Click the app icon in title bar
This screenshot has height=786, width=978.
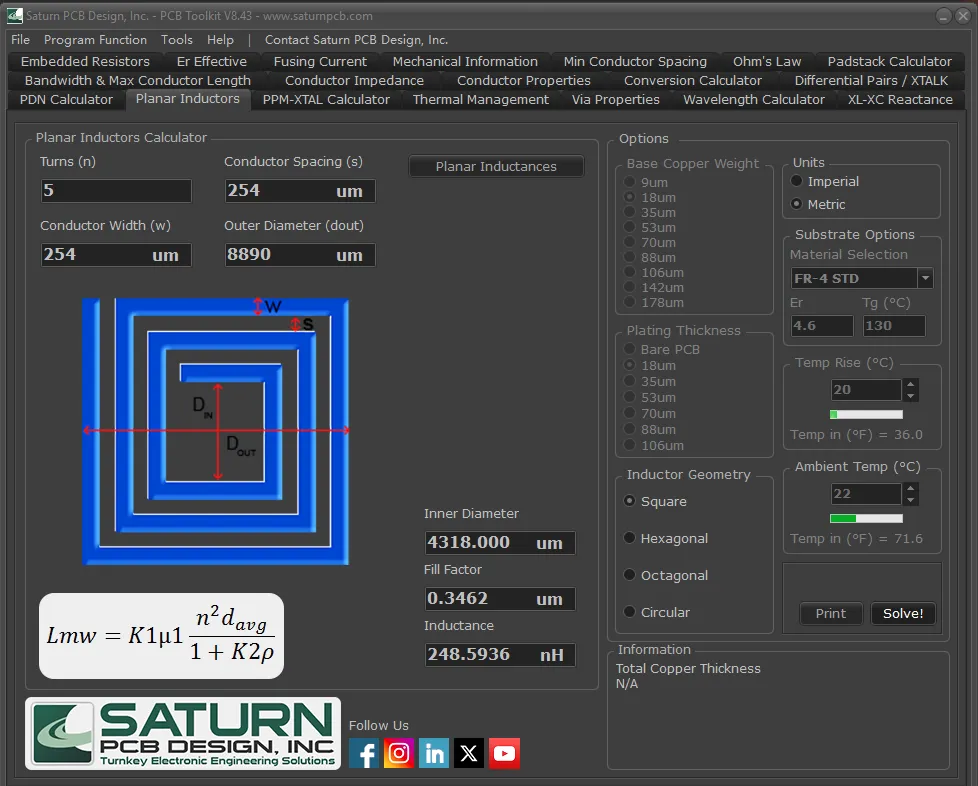14,16
